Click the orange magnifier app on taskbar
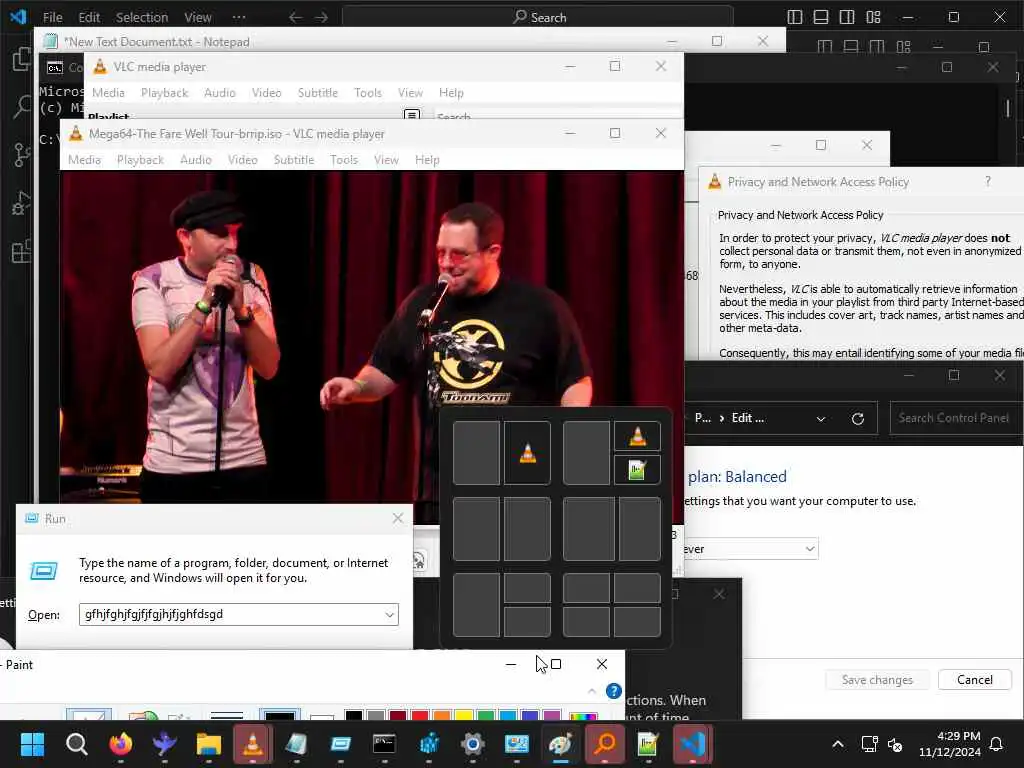1024x768 pixels. pos(605,744)
